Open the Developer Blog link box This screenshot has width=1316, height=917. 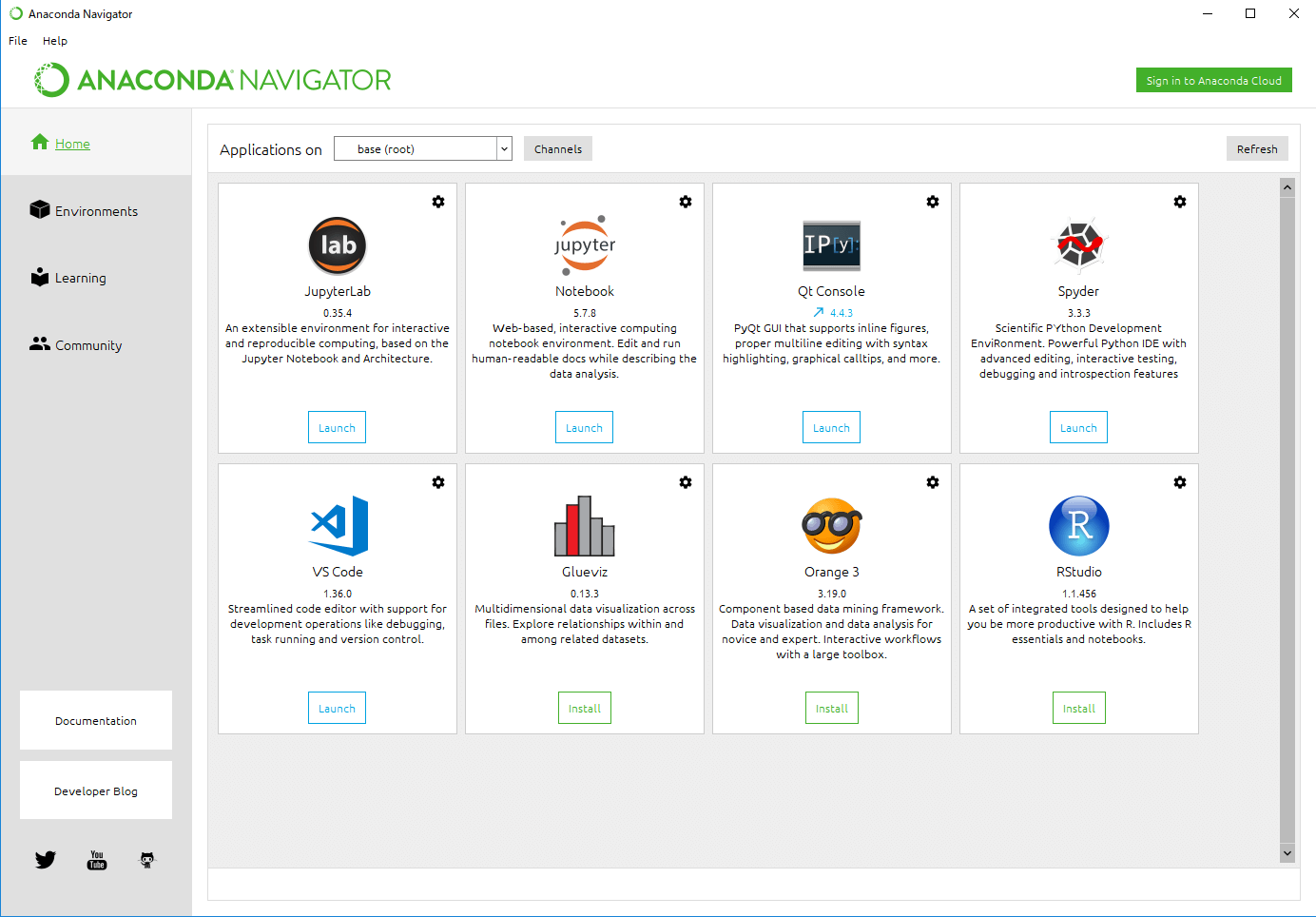click(x=96, y=790)
